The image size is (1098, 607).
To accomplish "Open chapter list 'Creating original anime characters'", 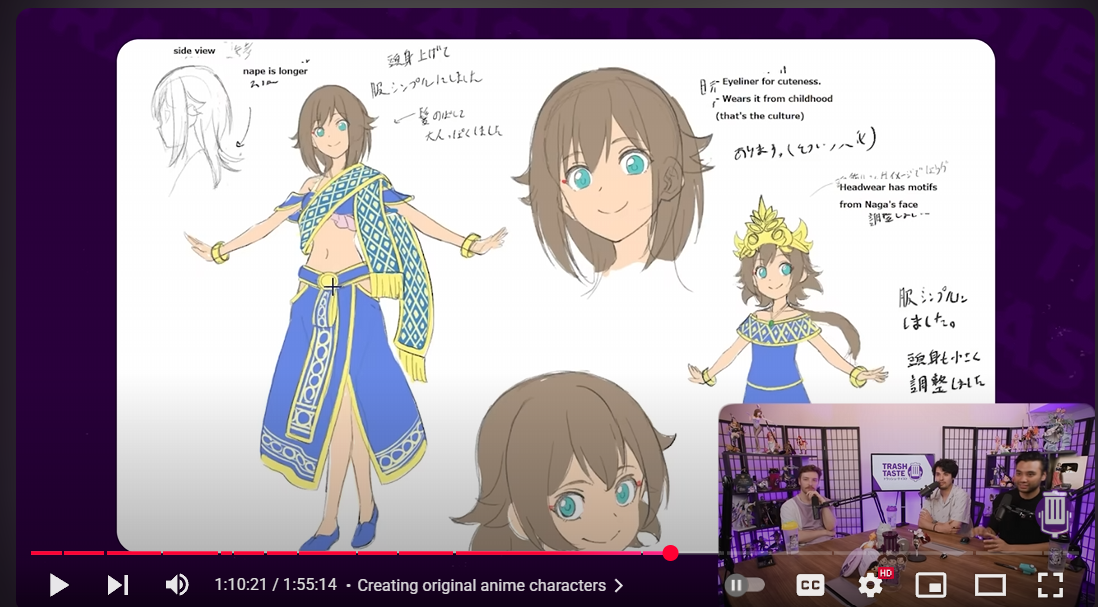I will 489,585.
